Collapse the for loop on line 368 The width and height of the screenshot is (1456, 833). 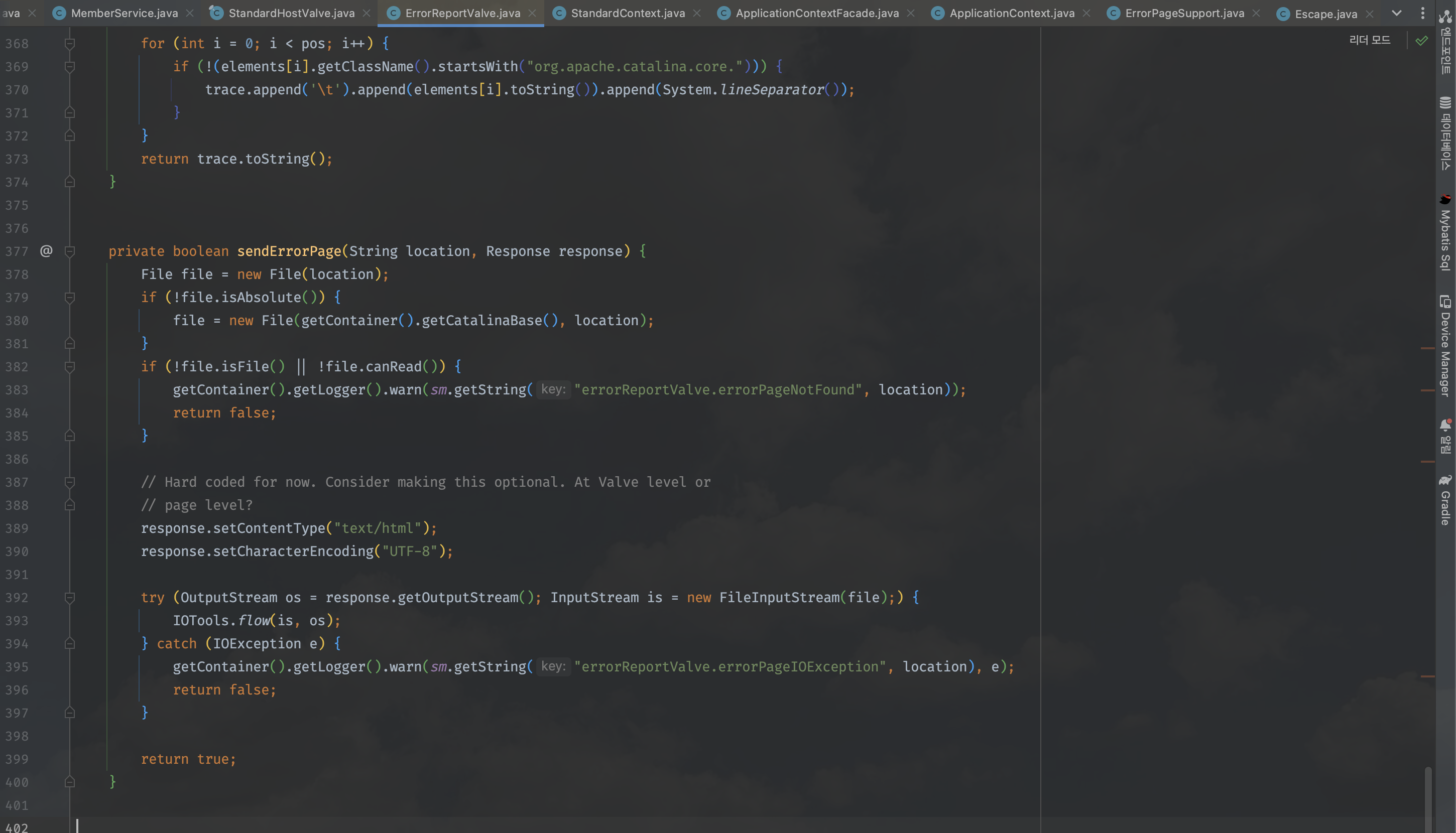point(70,44)
